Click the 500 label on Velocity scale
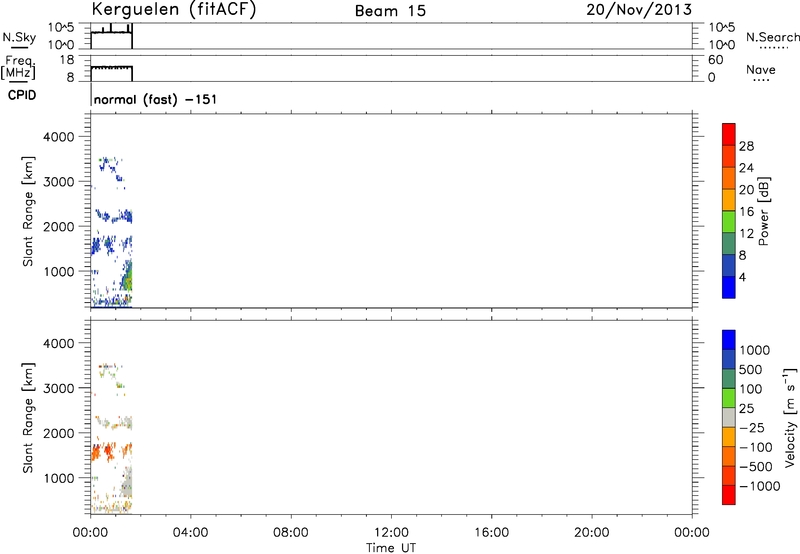This screenshot has height=554, width=800. tap(751, 369)
